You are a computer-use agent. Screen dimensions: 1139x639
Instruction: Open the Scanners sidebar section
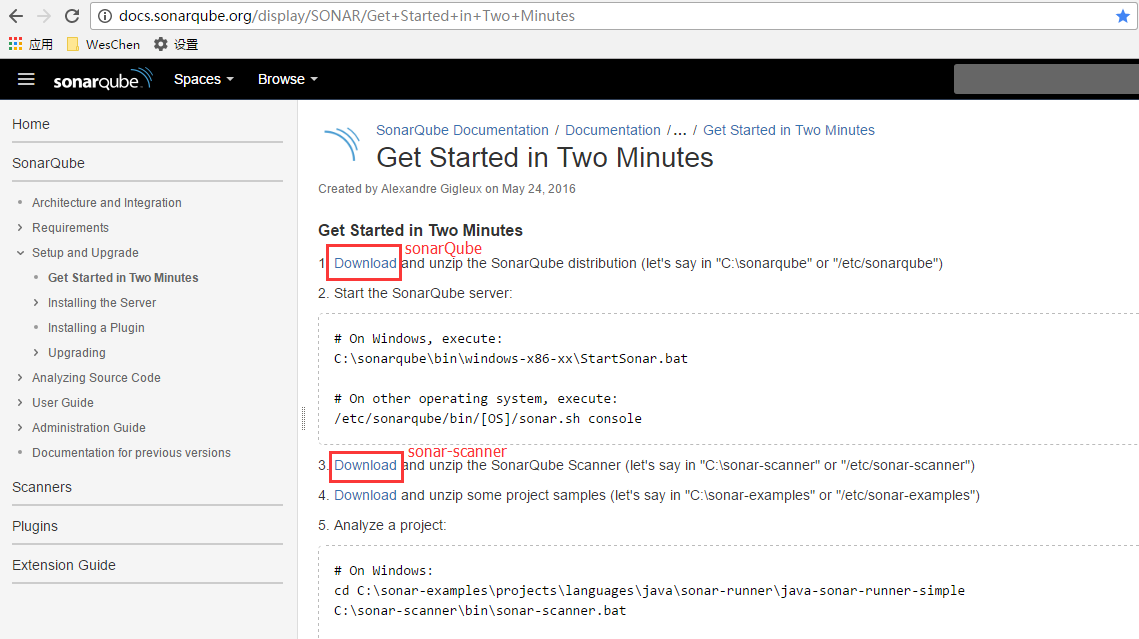41,487
